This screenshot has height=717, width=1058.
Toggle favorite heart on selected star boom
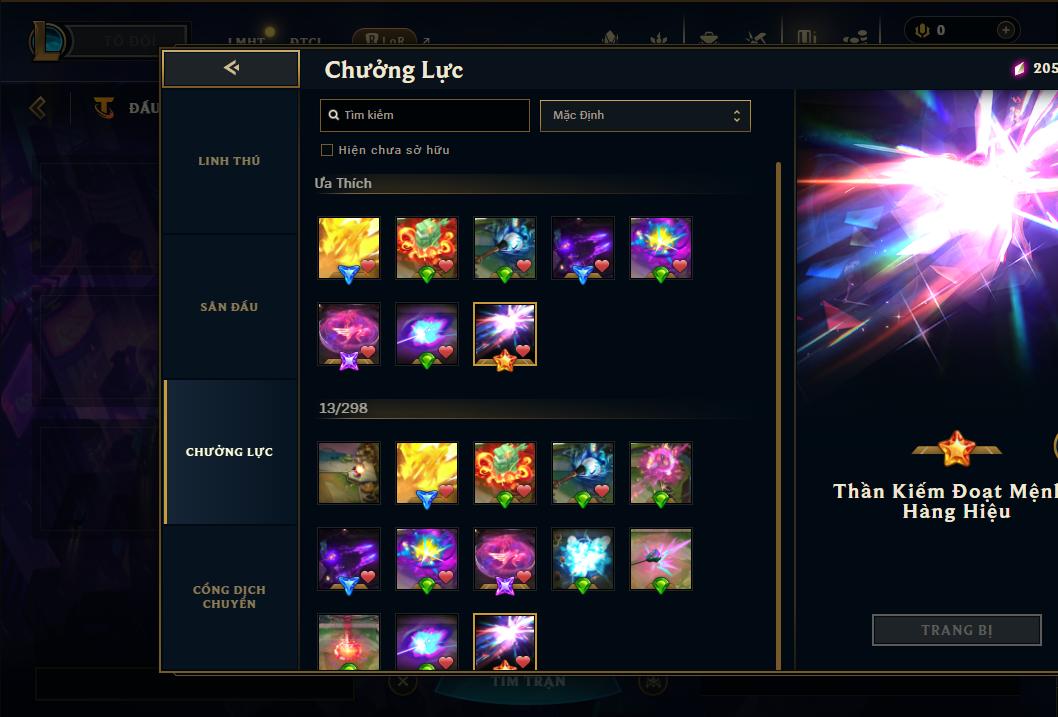pyautogui.click(x=523, y=351)
